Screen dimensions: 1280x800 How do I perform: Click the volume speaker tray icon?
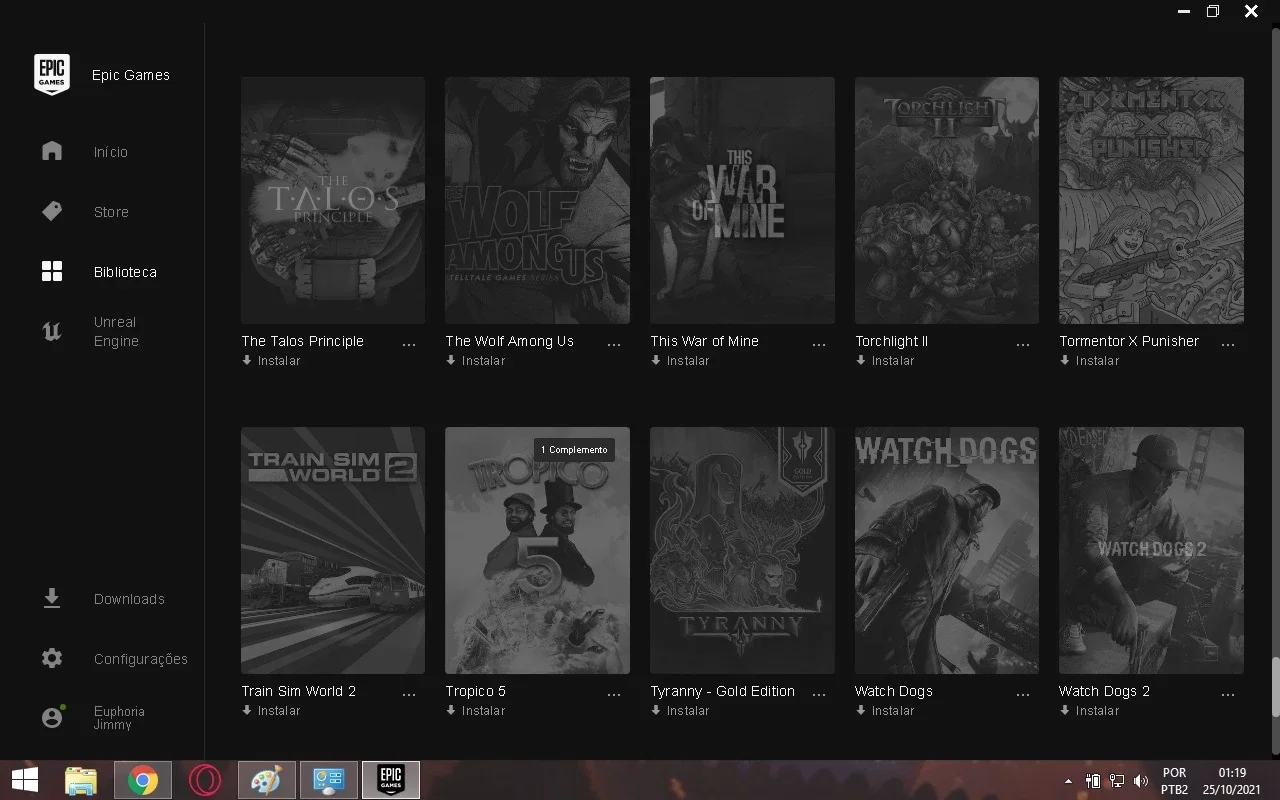[x=1139, y=781]
